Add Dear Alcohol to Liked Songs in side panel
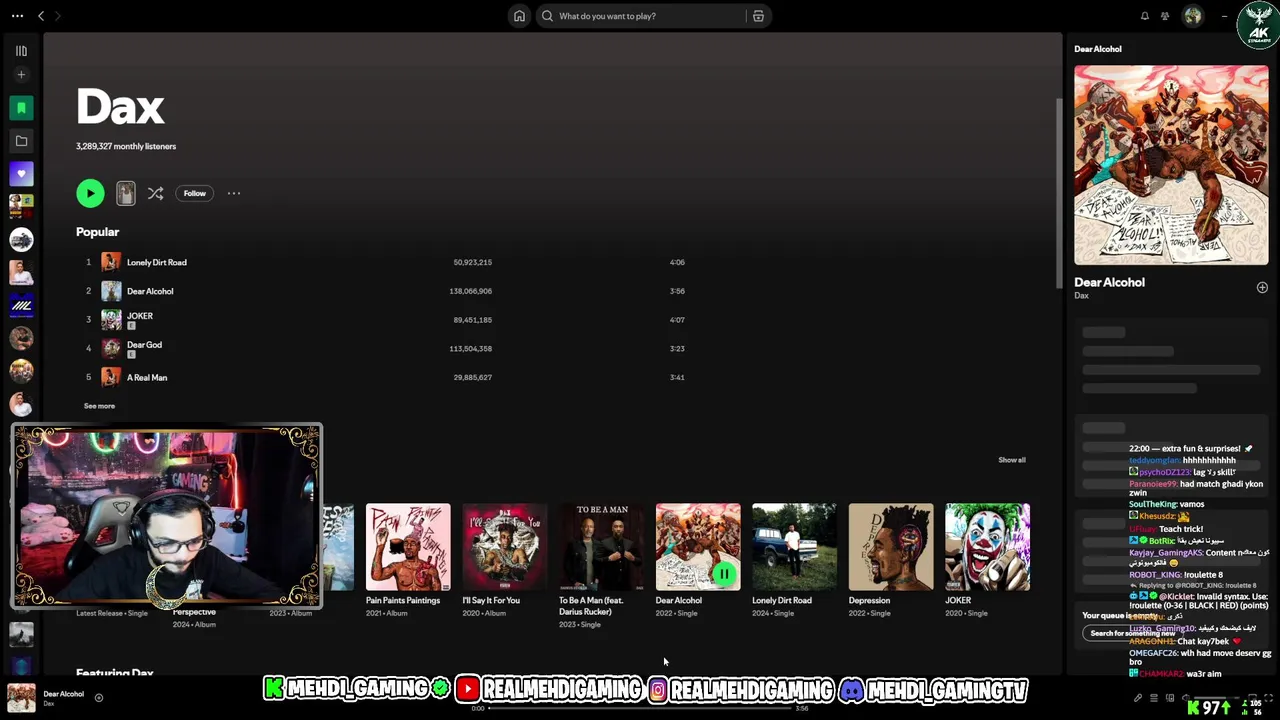Image resolution: width=1280 pixels, height=720 pixels. point(1262,287)
